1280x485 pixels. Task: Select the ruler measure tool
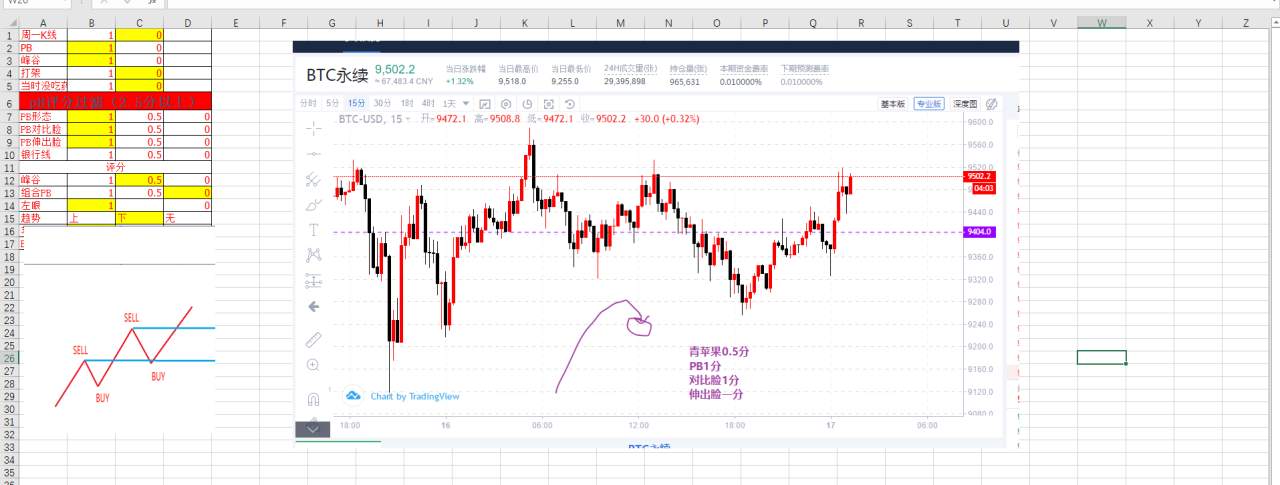pyautogui.click(x=313, y=340)
